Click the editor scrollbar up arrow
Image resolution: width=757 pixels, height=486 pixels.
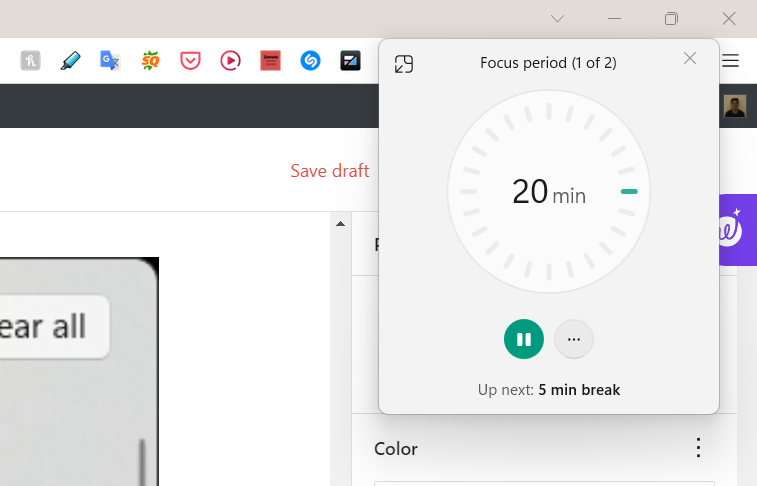pos(340,223)
